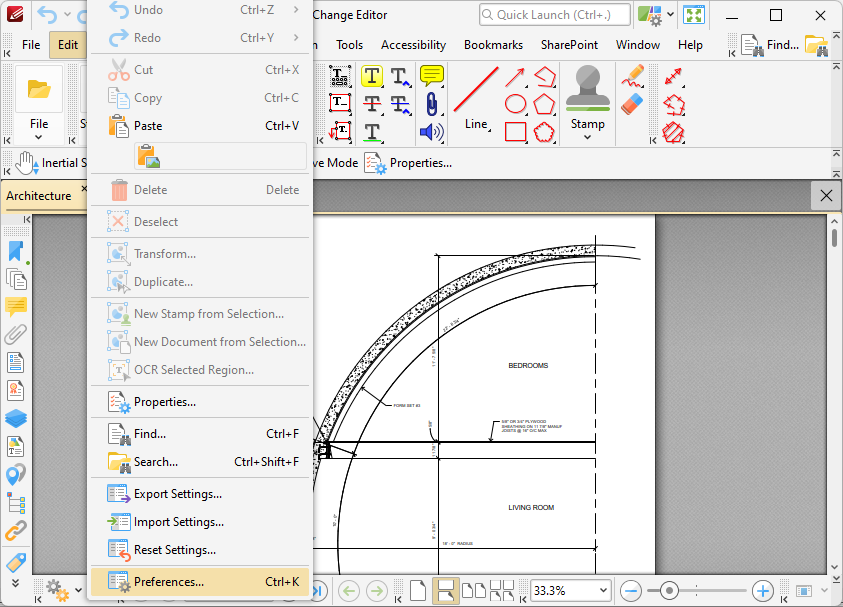843x607 pixels.
Task: Select the Typewriter tool
Action: (340, 76)
